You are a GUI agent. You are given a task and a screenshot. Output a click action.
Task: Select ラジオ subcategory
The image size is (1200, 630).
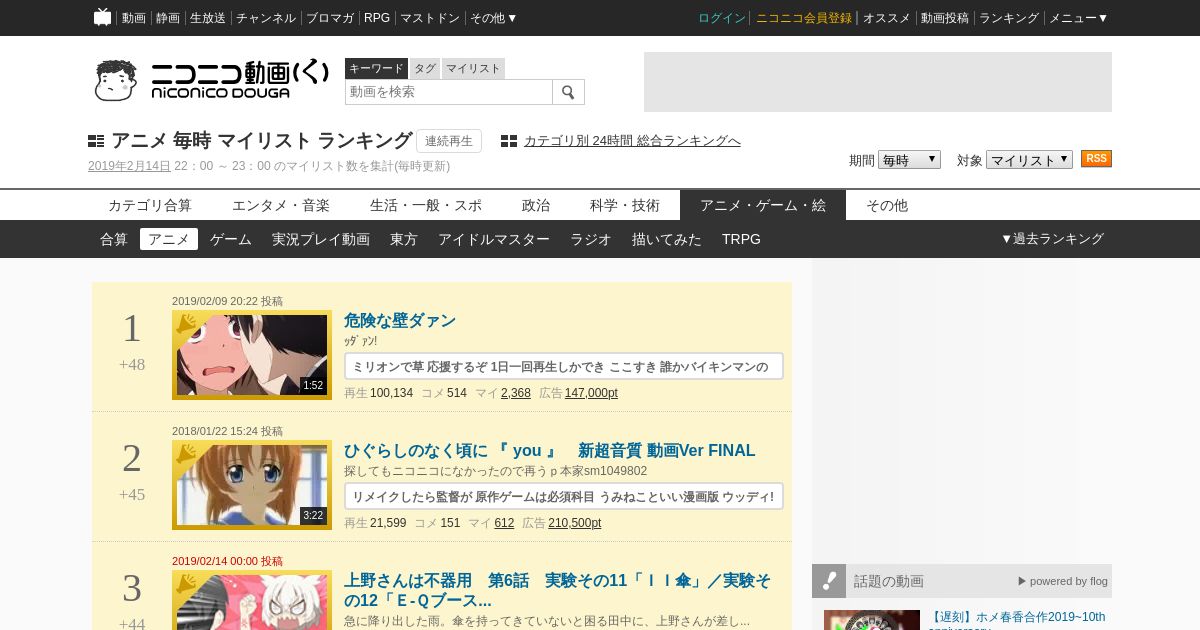(x=591, y=239)
